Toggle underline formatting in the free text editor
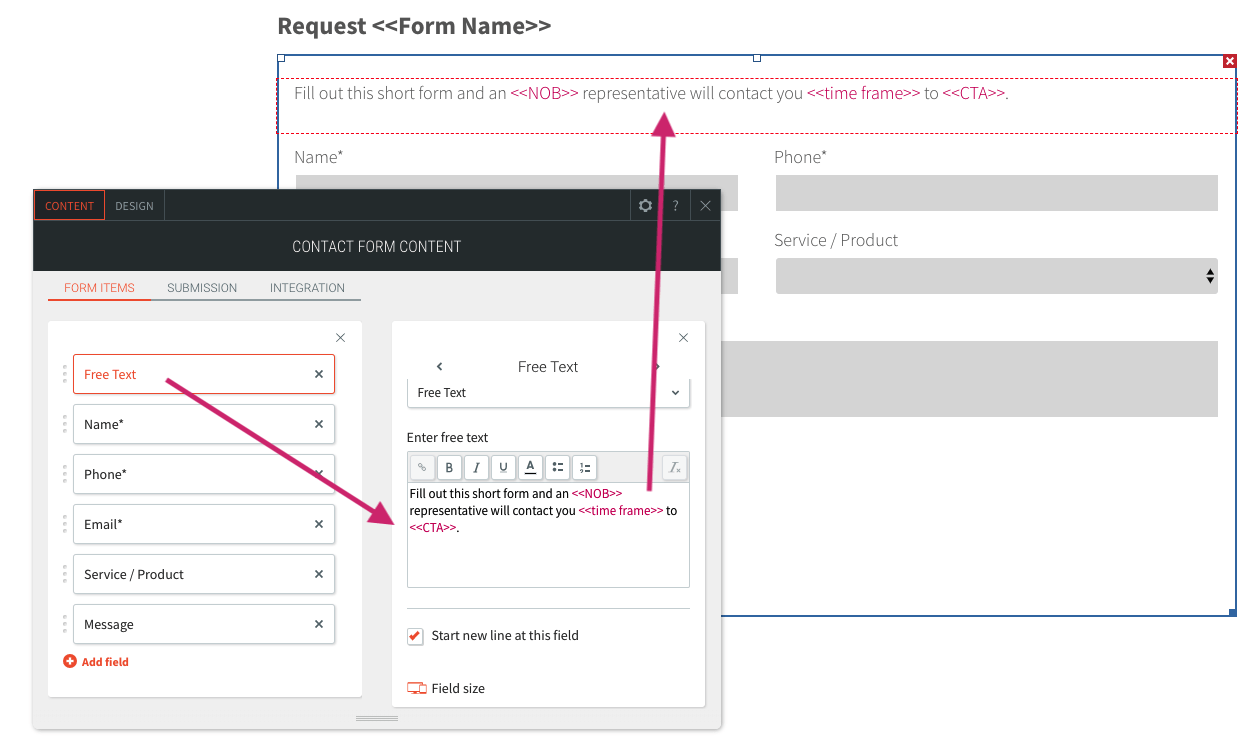1254x747 pixels. pos(503,467)
